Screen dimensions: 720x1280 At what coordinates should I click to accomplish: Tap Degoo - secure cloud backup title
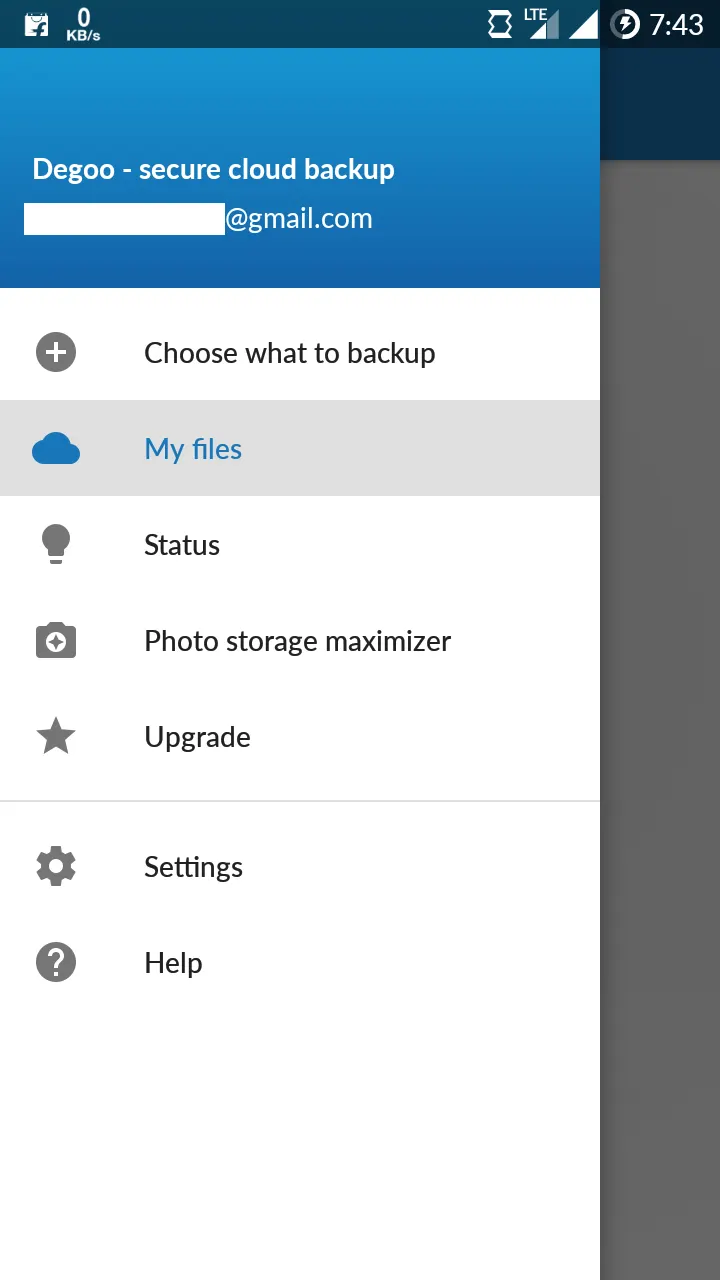click(x=213, y=169)
